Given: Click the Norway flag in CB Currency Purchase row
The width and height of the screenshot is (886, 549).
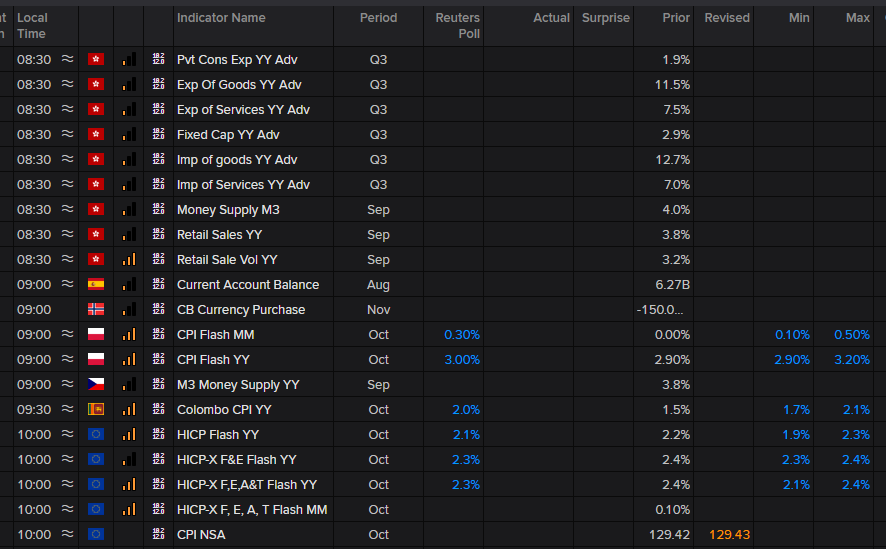Looking at the screenshot, I should click(96, 310).
